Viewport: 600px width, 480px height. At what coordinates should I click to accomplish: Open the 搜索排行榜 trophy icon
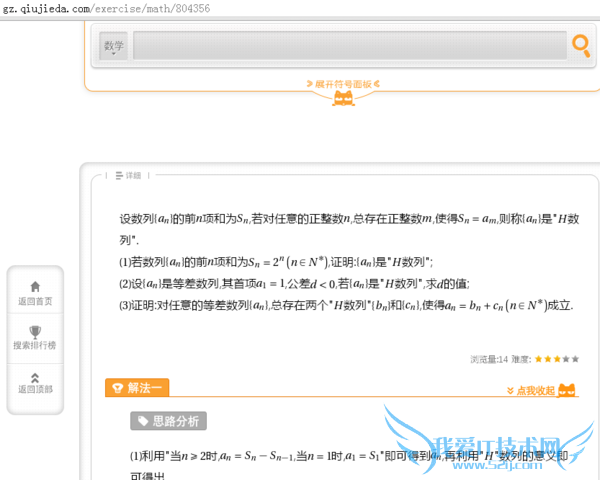tap(35, 331)
